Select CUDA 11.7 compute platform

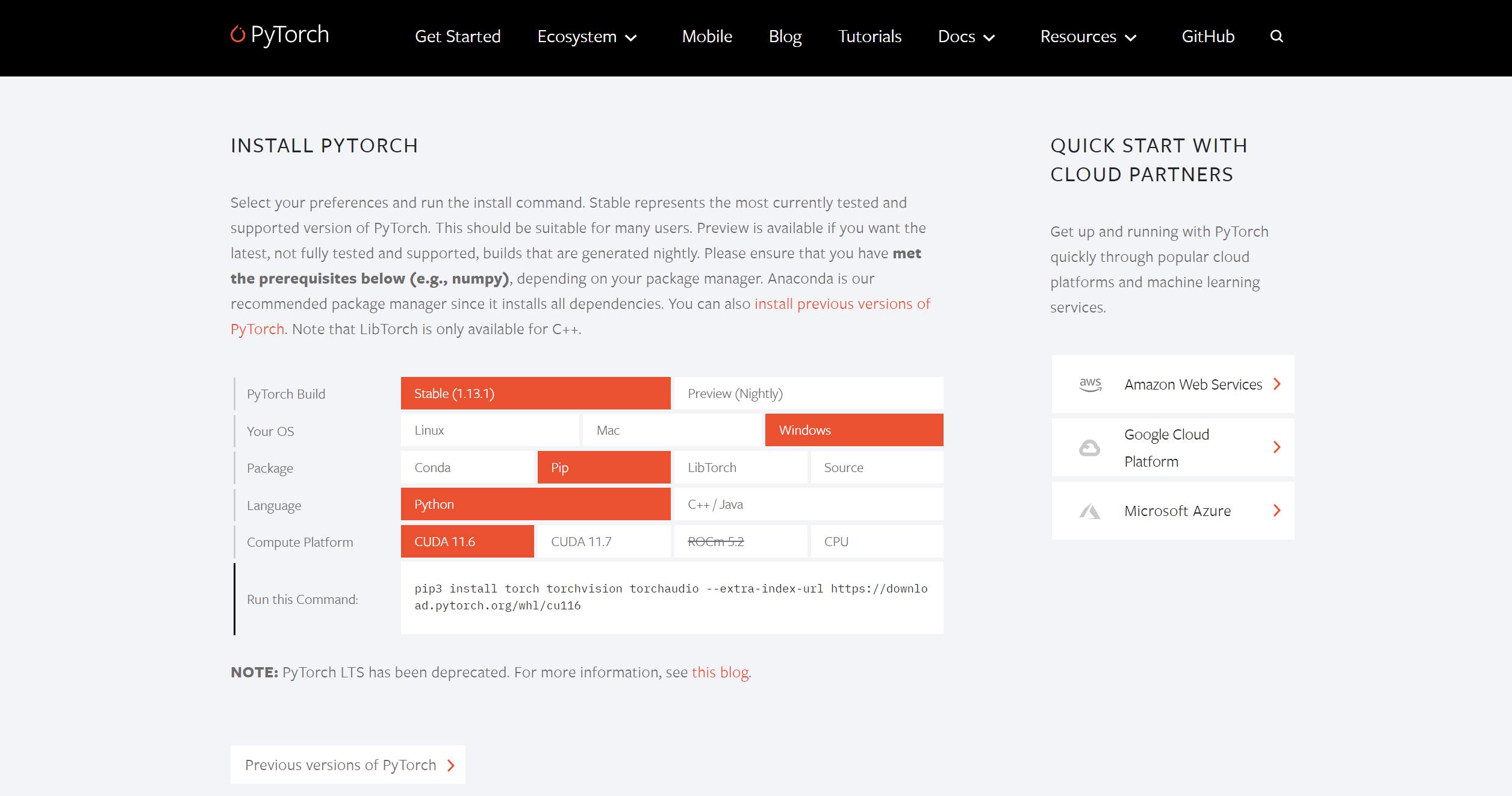604,542
